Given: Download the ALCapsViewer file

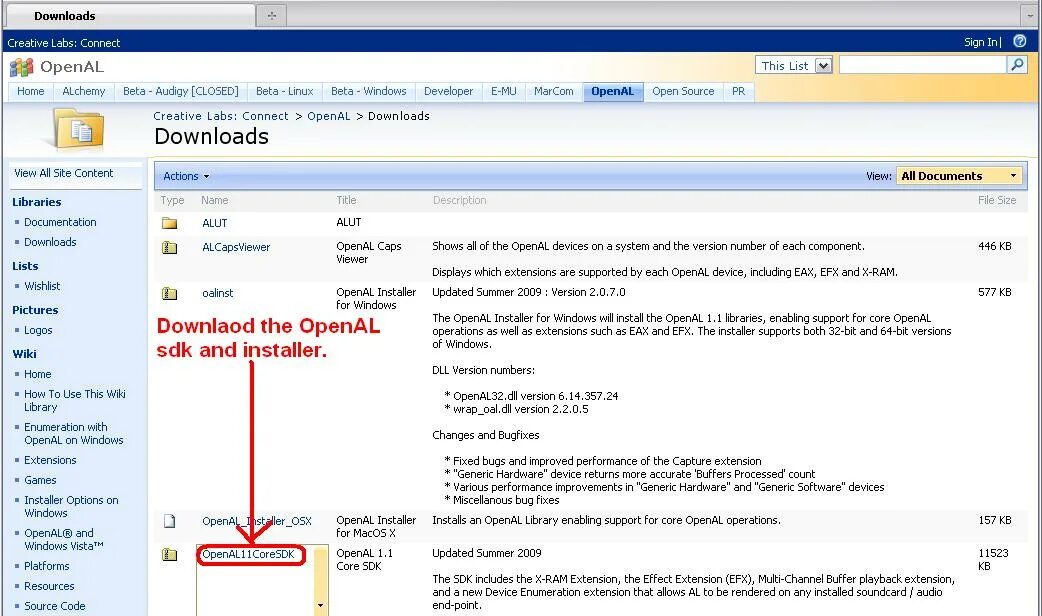Looking at the screenshot, I should tap(236, 247).
